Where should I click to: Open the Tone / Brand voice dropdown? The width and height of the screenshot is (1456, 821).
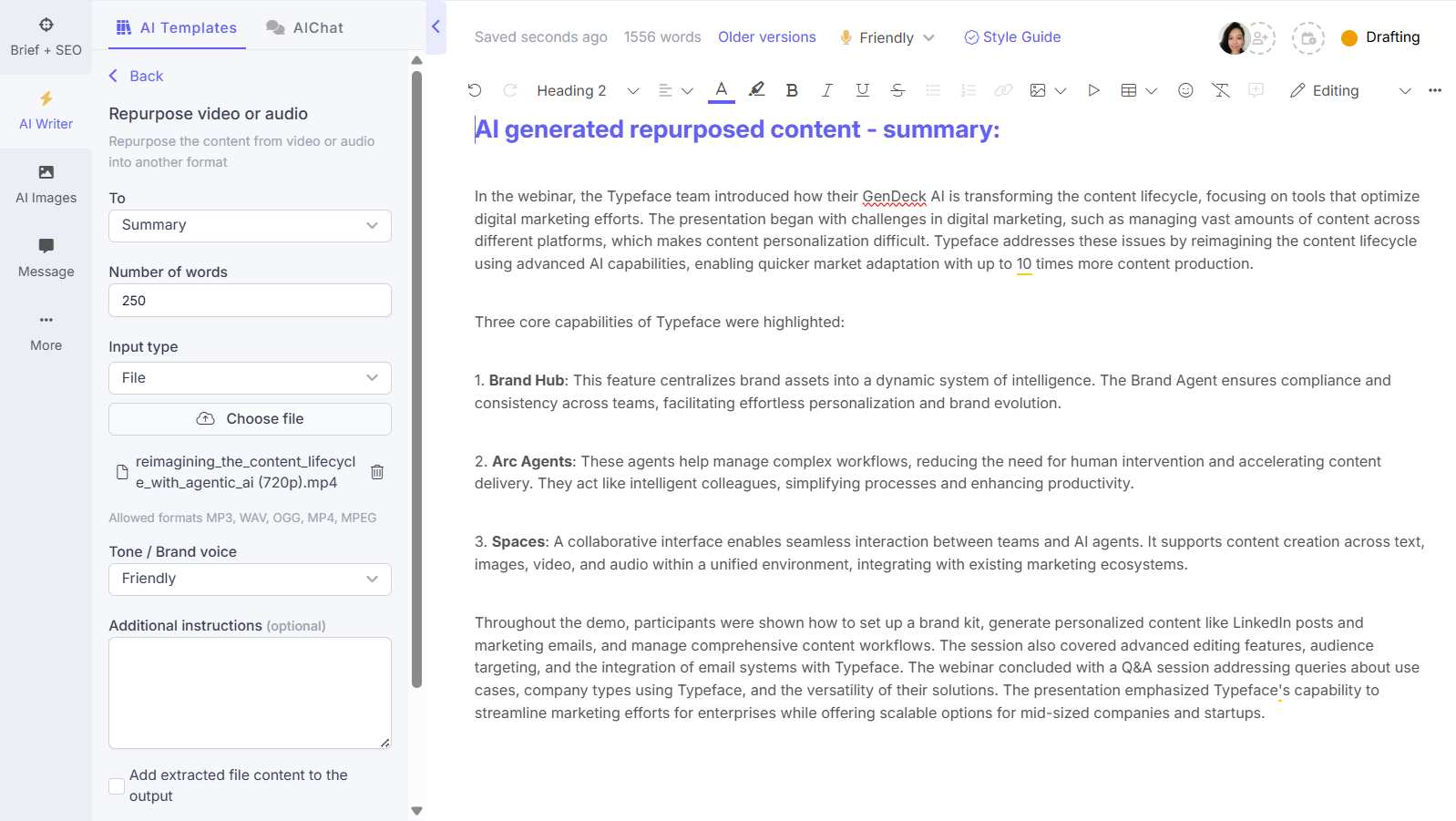click(x=250, y=579)
